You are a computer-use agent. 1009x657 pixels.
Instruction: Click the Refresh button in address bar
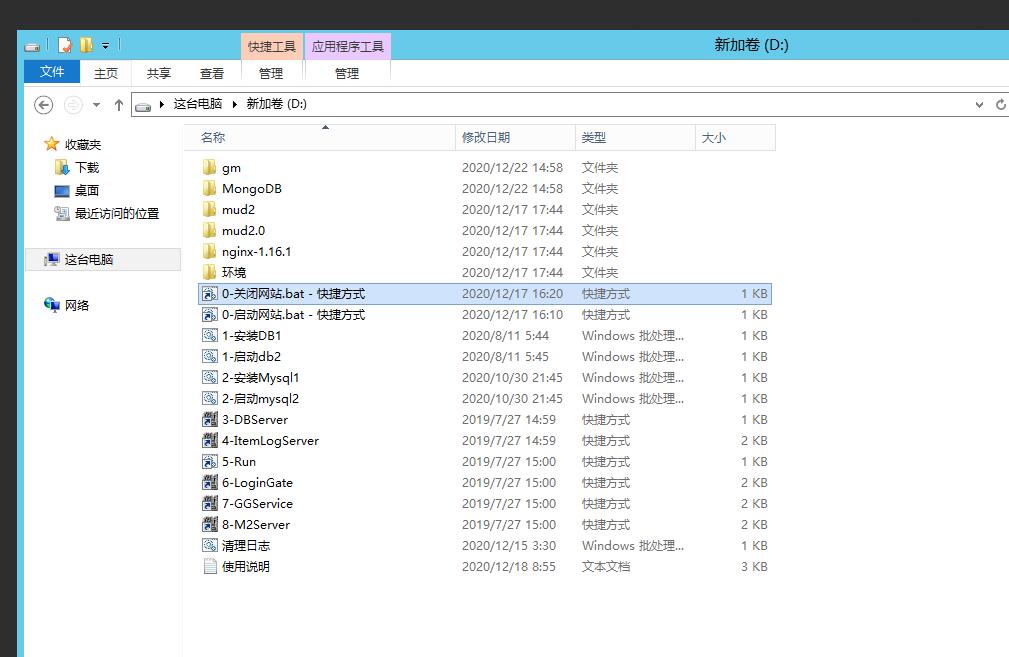click(1000, 104)
